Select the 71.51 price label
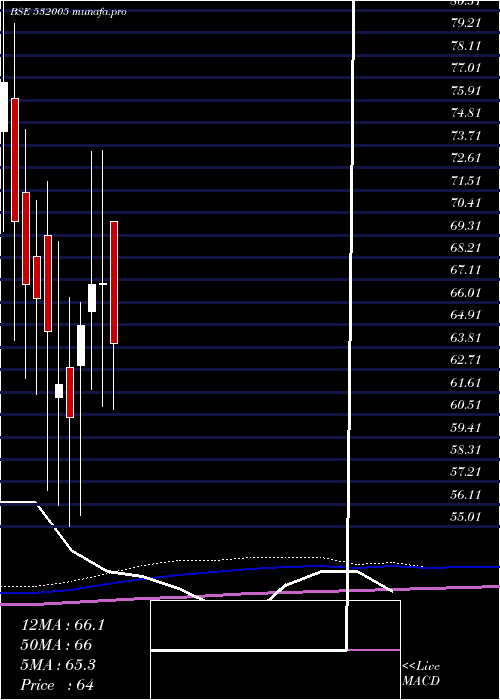500x700 pixels. (x=466, y=180)
